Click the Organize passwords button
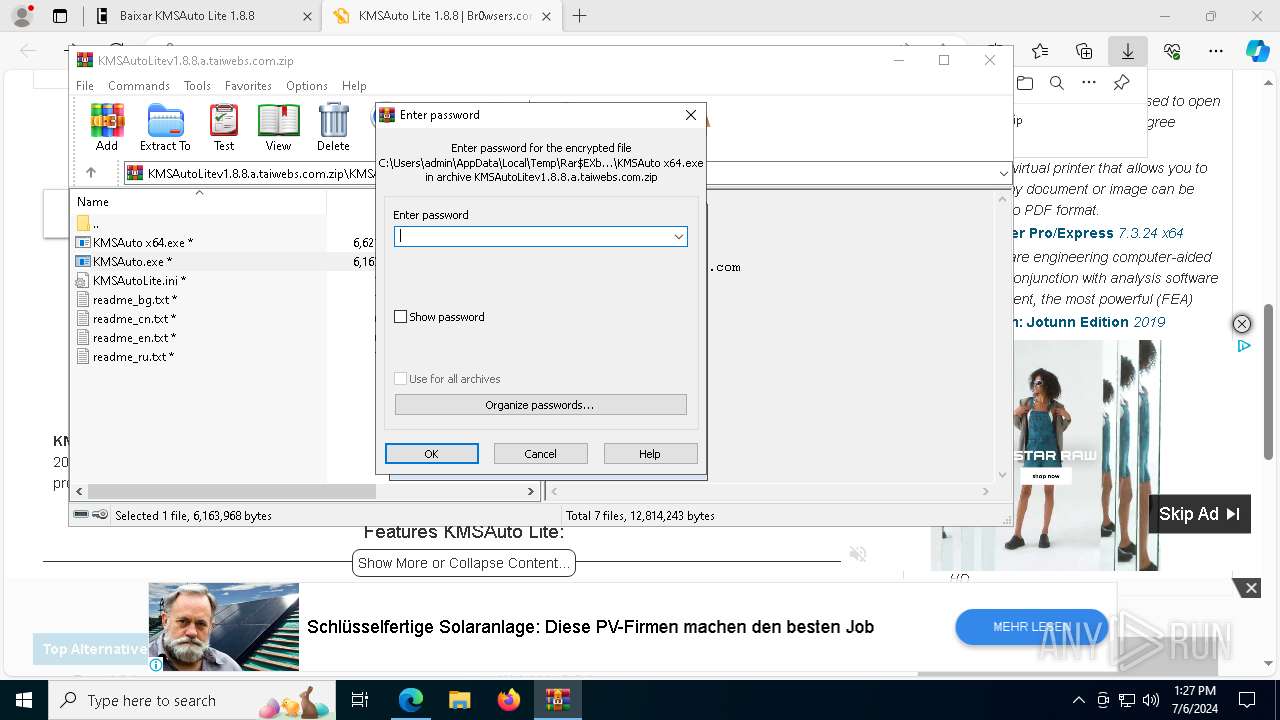This screenshot has width=1280, height=720. 540,405
